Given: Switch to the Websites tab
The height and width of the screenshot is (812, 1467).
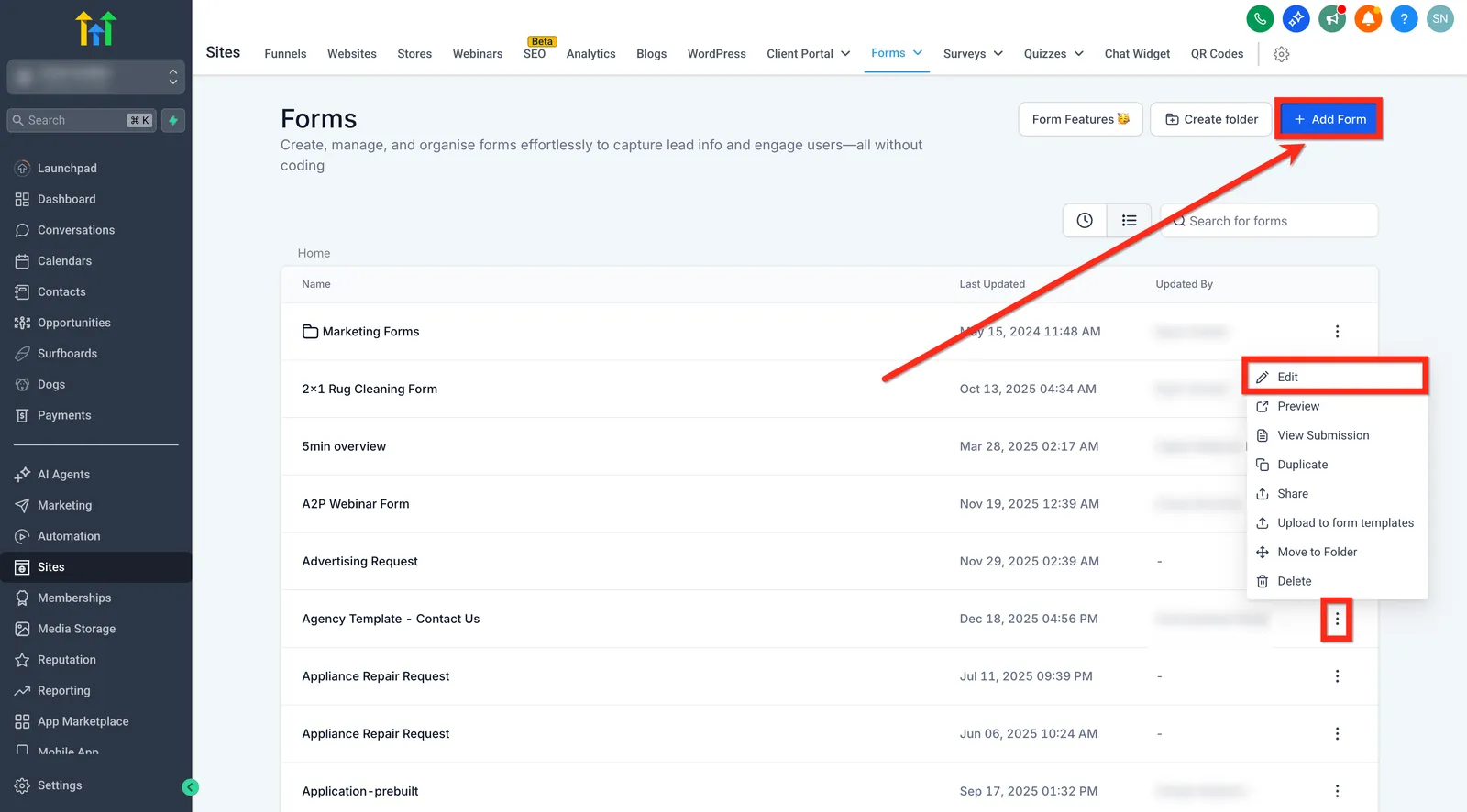Looking at the screenshot, I should point(352,54).
